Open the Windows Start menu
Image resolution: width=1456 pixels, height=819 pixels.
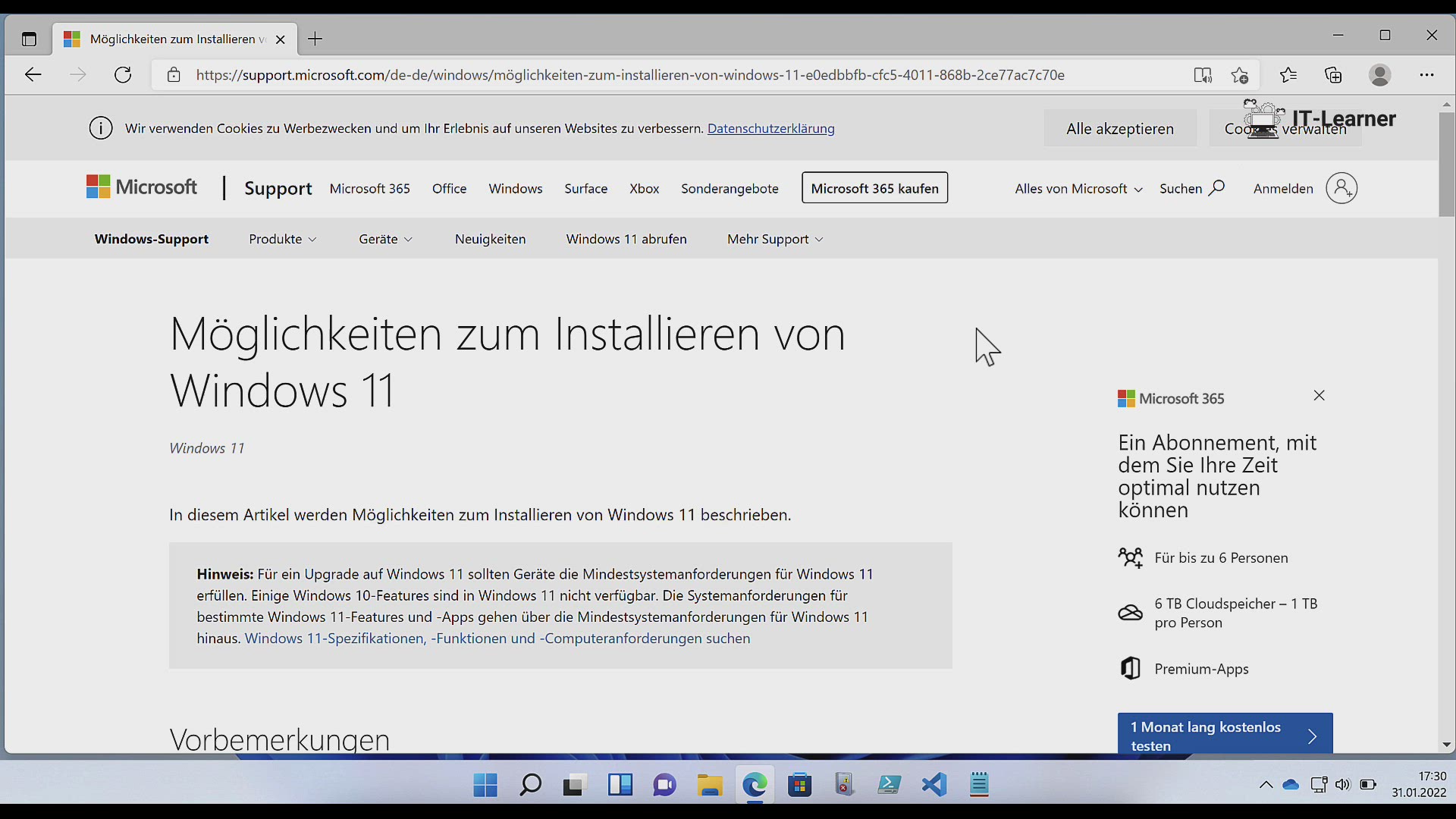point(485,785)
